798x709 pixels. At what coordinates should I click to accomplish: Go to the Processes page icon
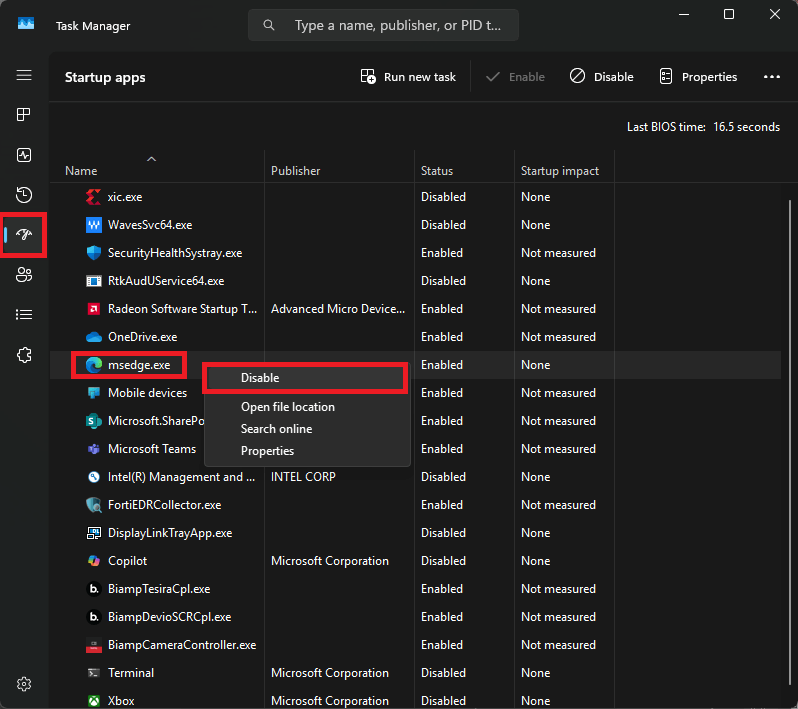pyautogui.click(x=24, y=115)
